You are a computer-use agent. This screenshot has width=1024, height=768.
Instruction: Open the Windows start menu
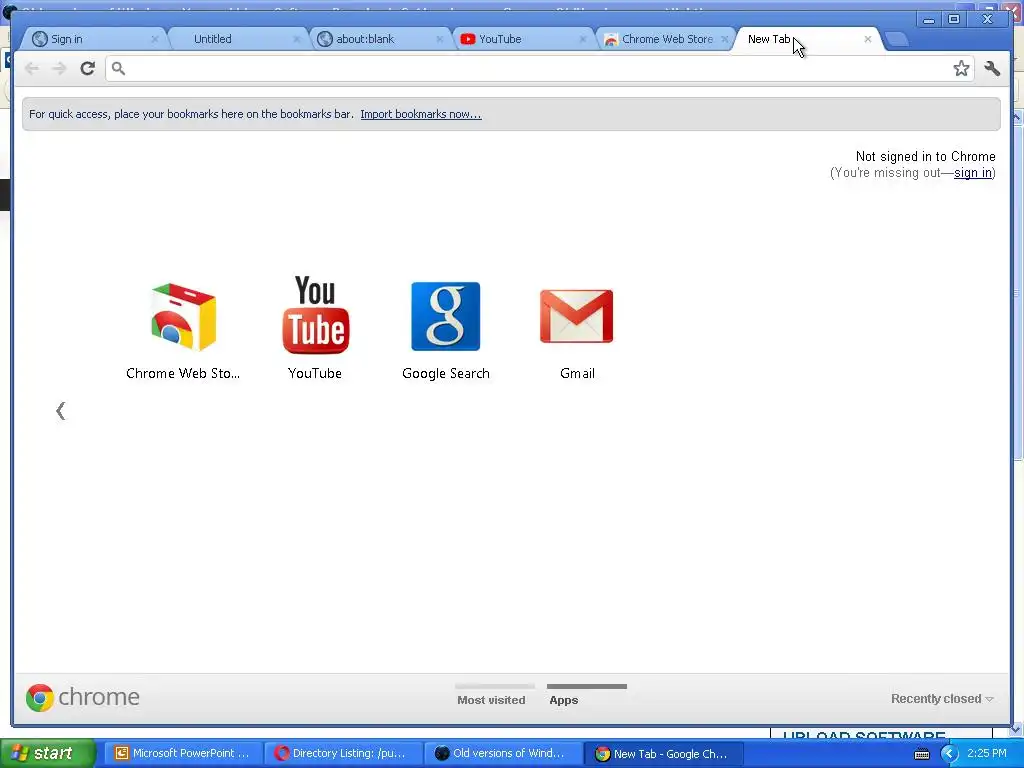pos(47,754)
